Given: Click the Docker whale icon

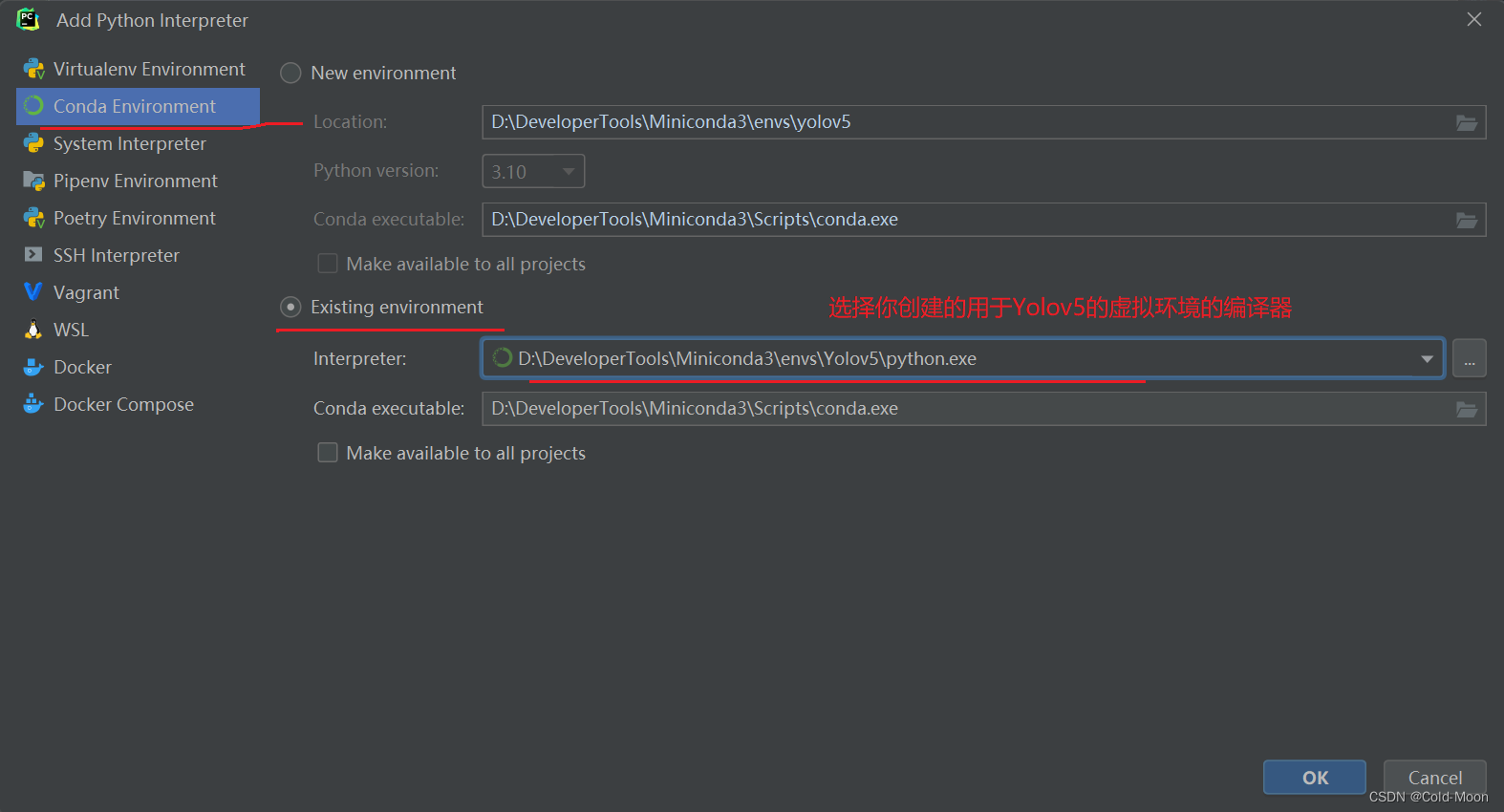Looking at the screenshot, I should pyautogui.click(x=33, y=367).
